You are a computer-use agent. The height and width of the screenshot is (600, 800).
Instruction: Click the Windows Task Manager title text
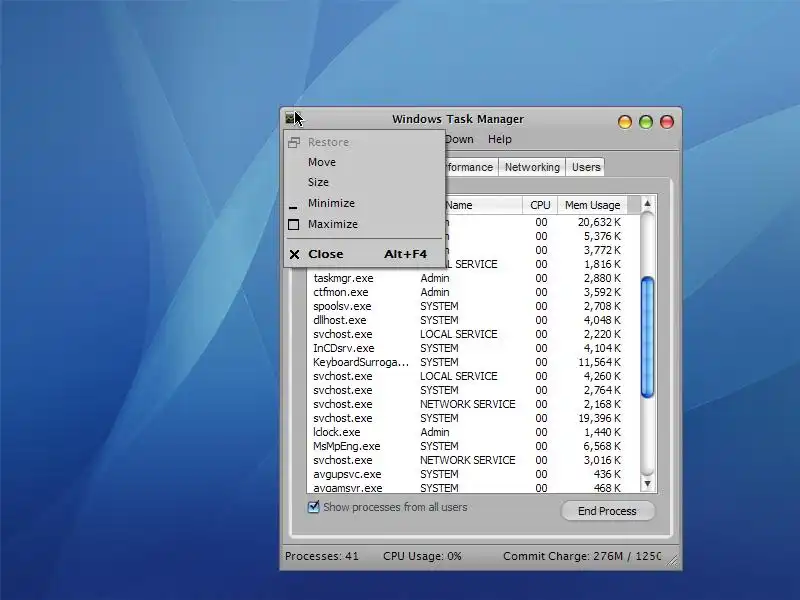458,119
